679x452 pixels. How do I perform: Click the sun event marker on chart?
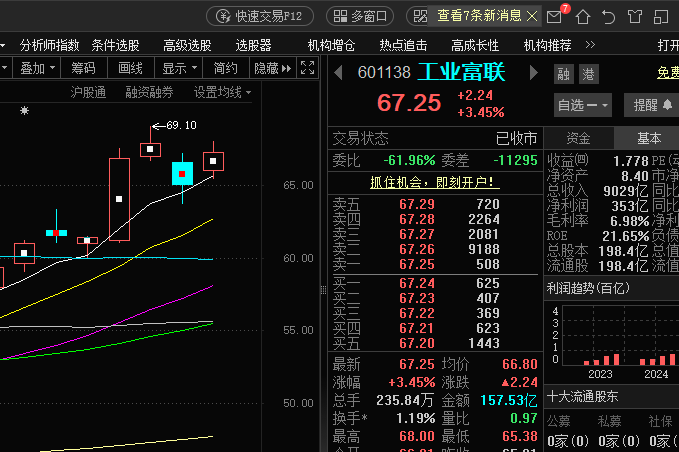coord(24,110)
